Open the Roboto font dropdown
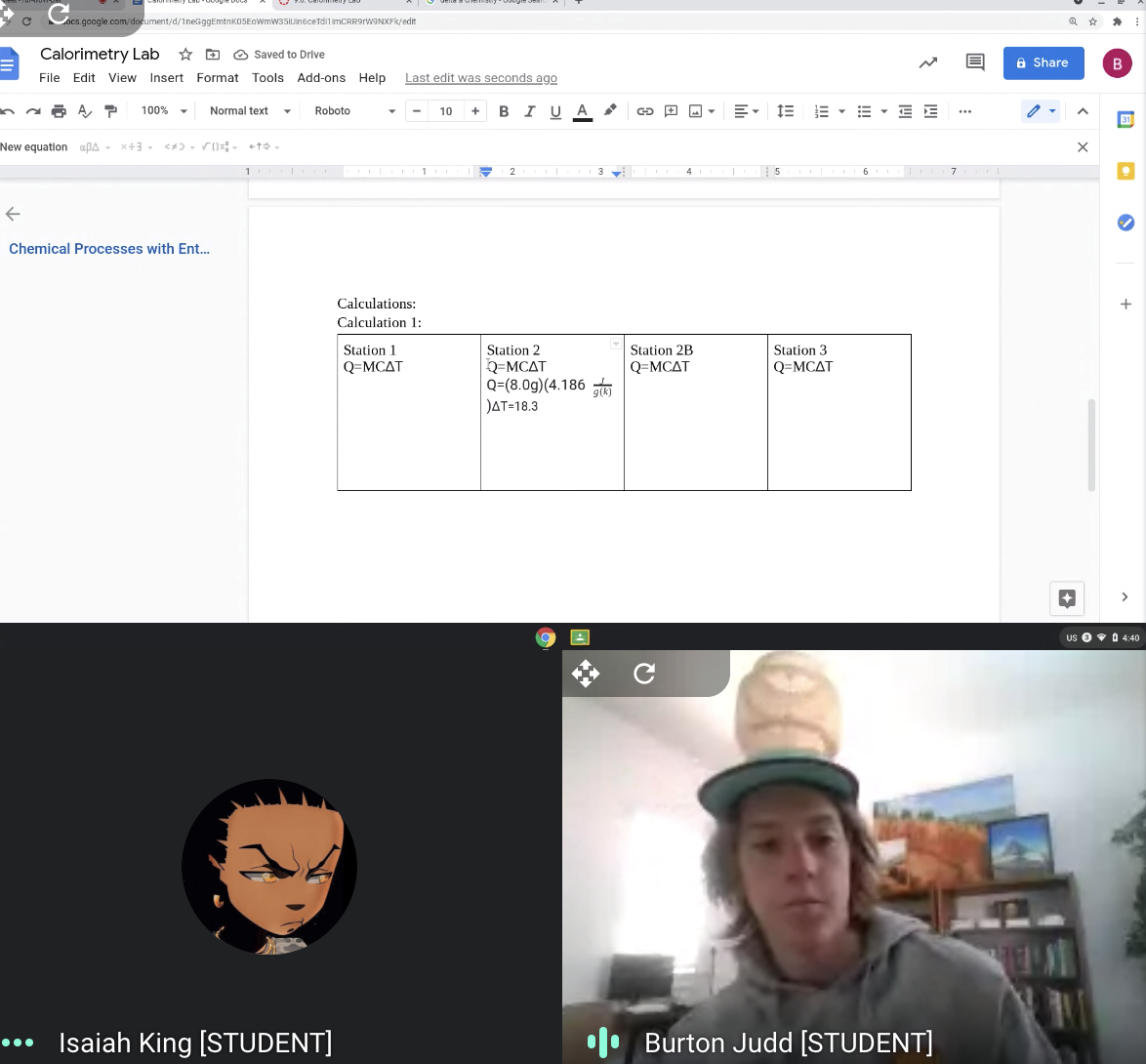 pos(354,111)
